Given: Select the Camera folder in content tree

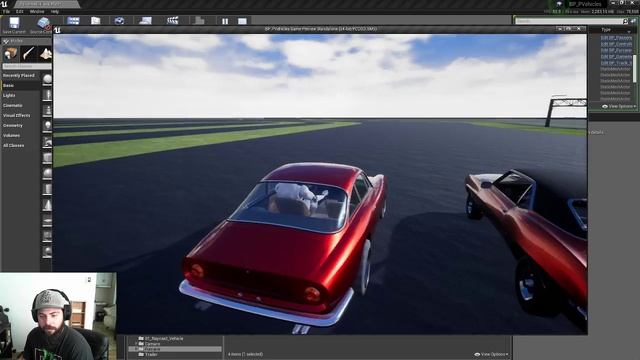Looking at the screenshot, I should click(x=152, y=344).
